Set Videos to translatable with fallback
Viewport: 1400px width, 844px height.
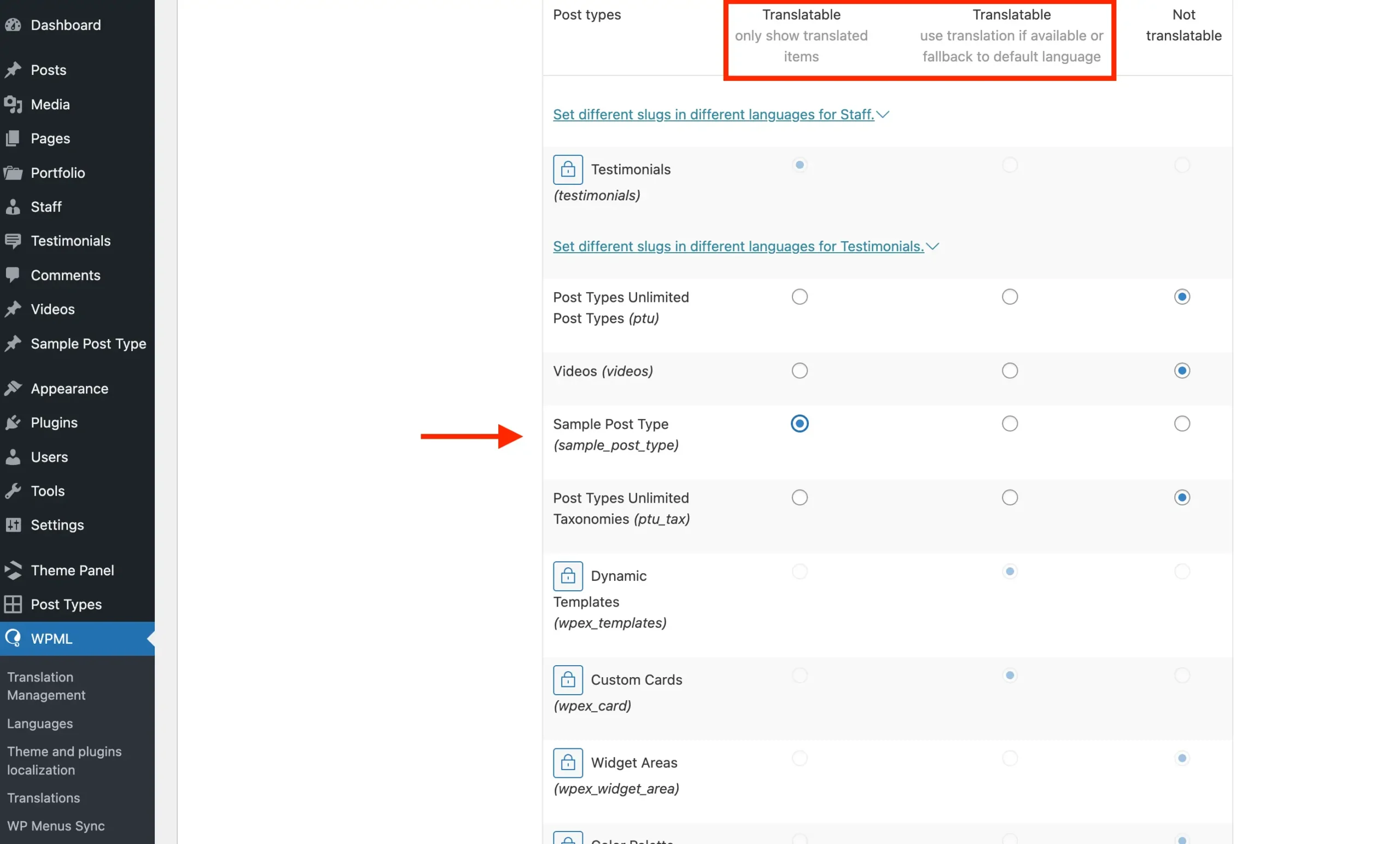(1010, 370)
